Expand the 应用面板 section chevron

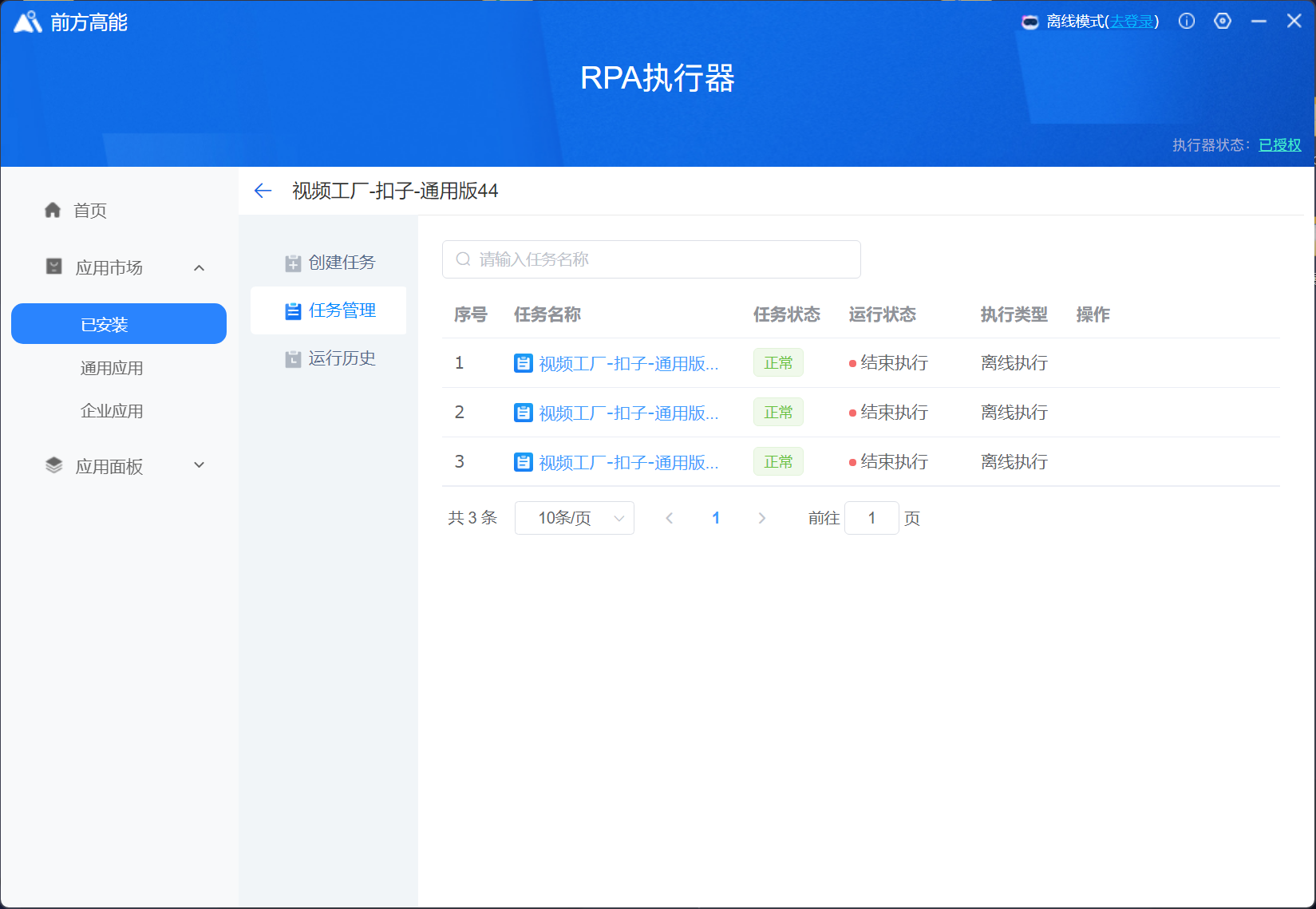click(x=200, y=465)
